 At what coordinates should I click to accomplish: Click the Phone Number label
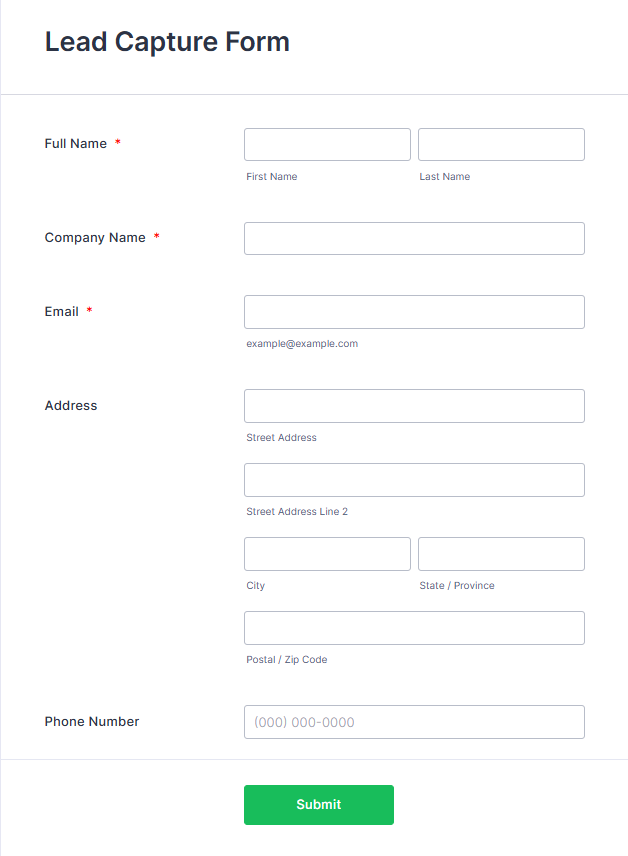coord(92,722)
